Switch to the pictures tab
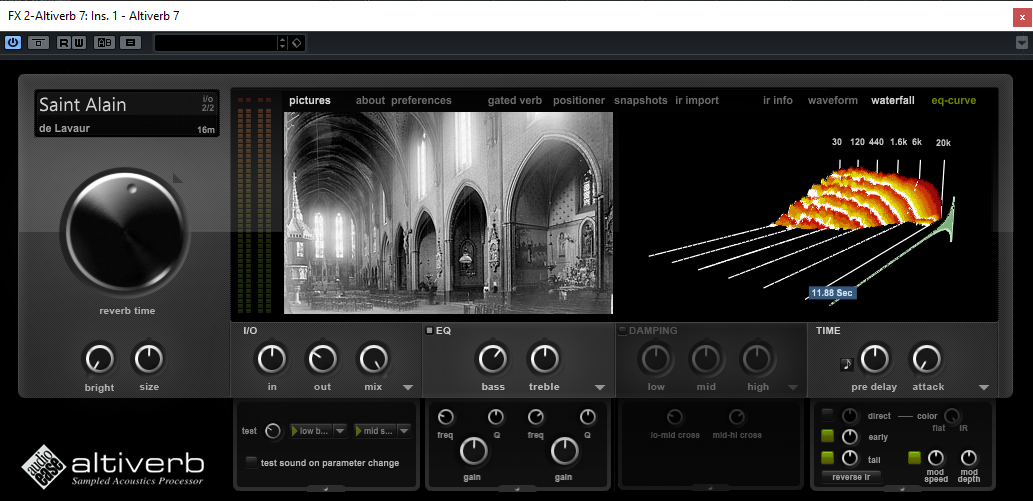The image size is (1033, 501). 310,101
